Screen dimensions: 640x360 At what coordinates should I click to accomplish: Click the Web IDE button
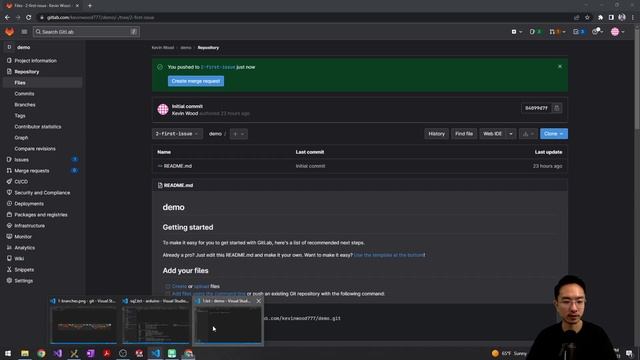(492, 134)
